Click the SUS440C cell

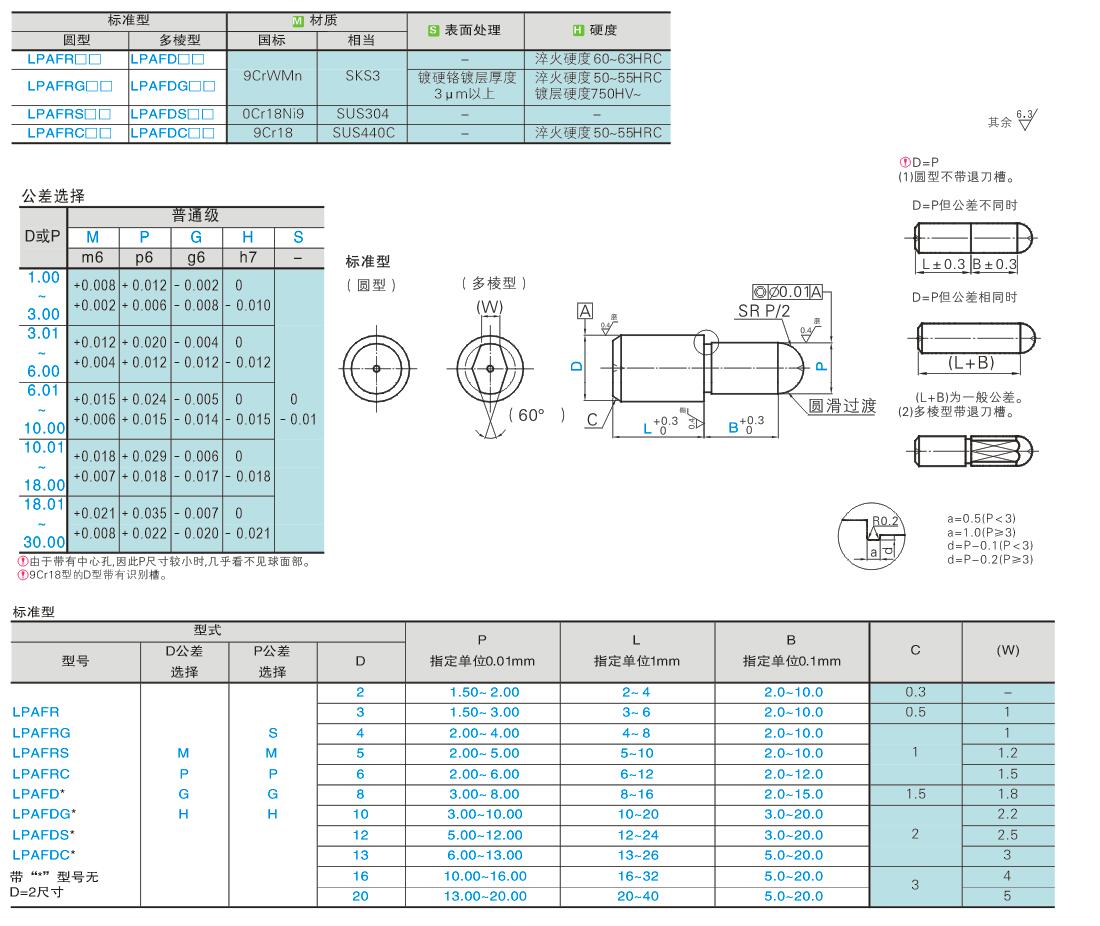363,133
